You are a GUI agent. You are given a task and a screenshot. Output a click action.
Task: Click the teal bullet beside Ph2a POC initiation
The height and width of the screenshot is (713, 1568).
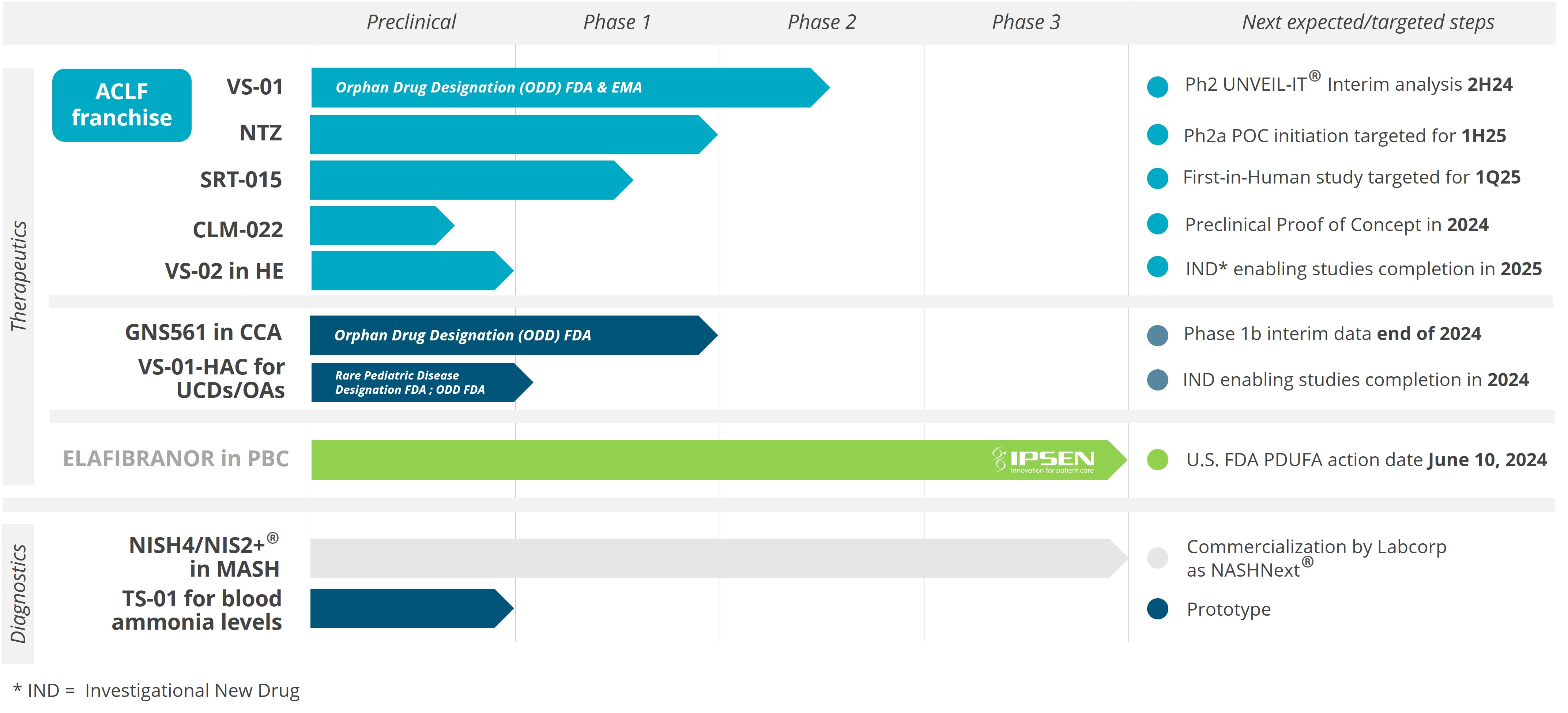(1157, 135)
